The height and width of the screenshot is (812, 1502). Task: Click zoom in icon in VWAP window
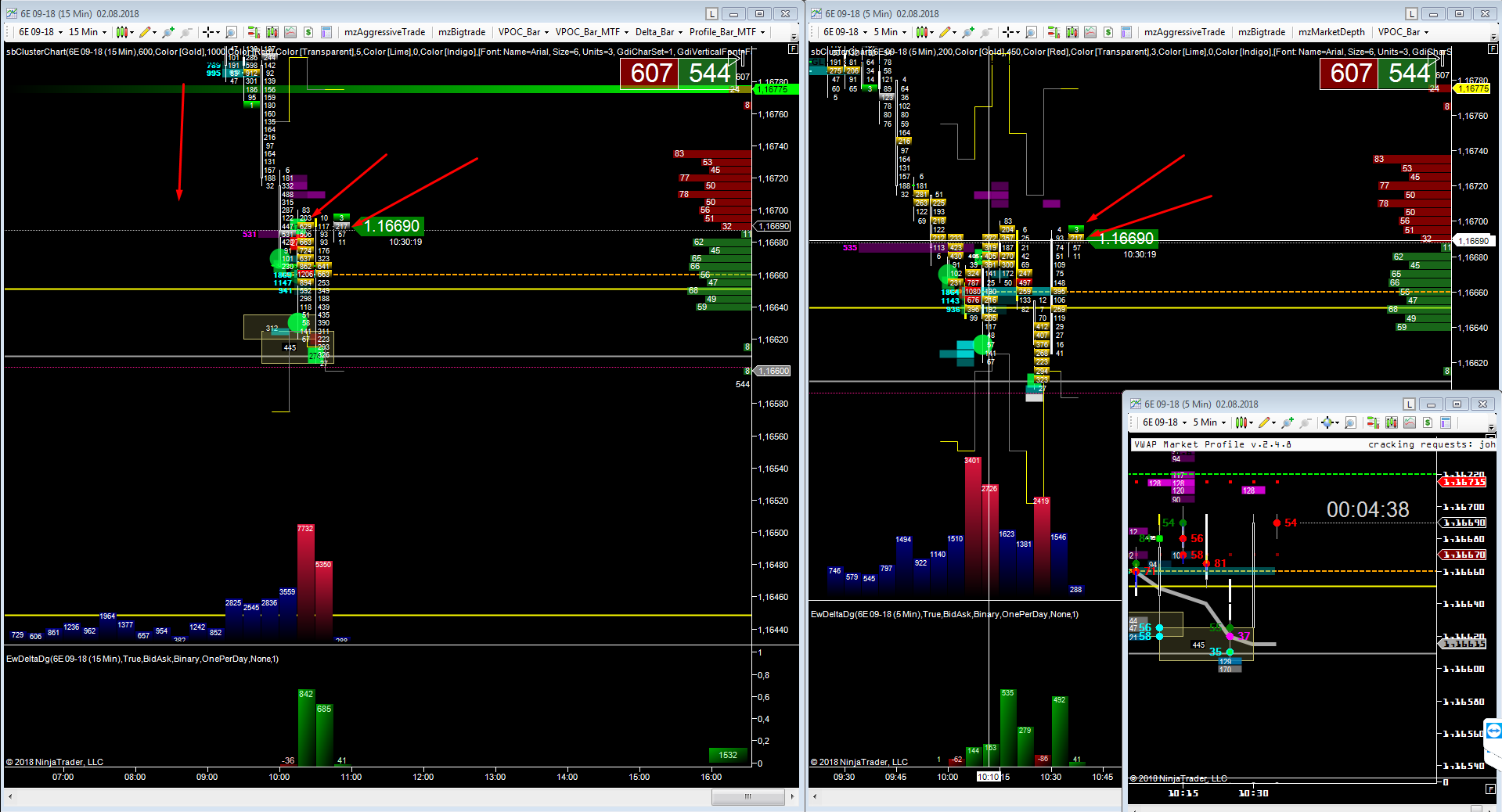pos(1288,422)
